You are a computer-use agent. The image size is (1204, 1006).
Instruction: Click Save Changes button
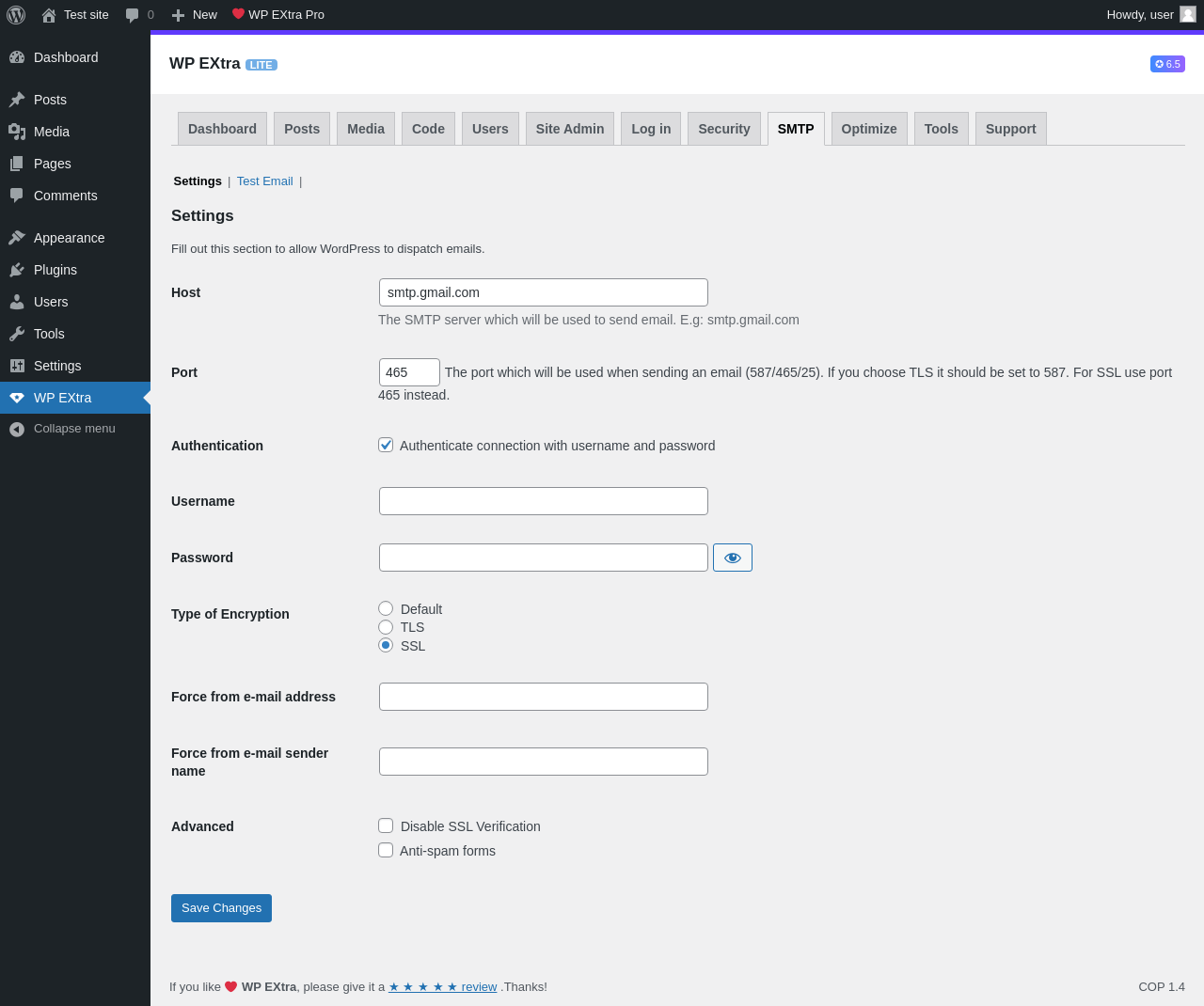(x=221, y=908)
